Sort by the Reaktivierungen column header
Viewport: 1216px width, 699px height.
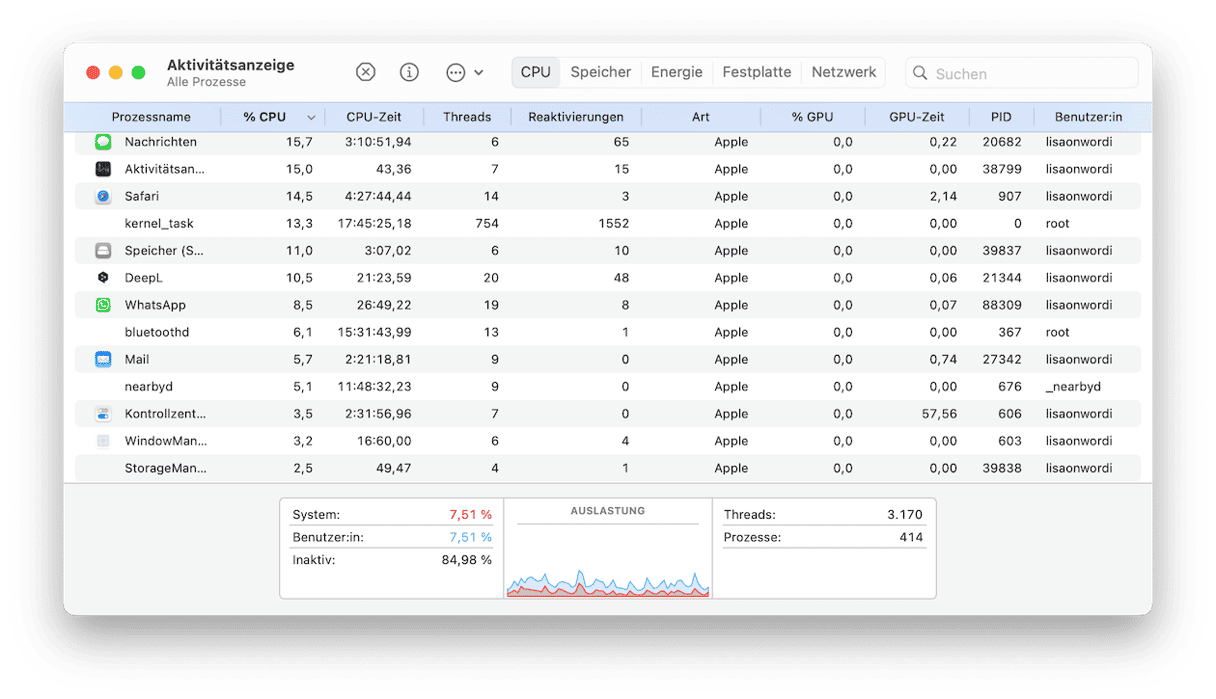[x=576, y=117]
